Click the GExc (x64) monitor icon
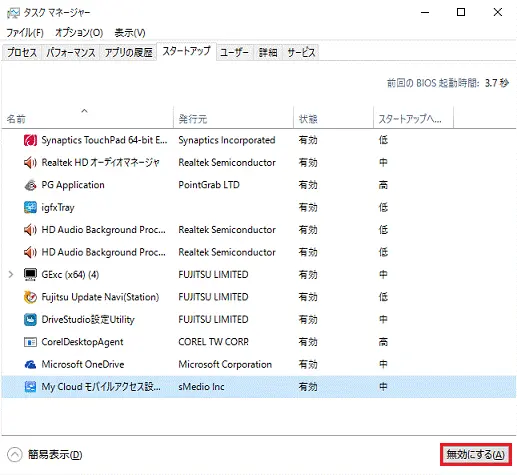Image resolution: width=517 pixels, height=475 pixels. pos(30,275)
